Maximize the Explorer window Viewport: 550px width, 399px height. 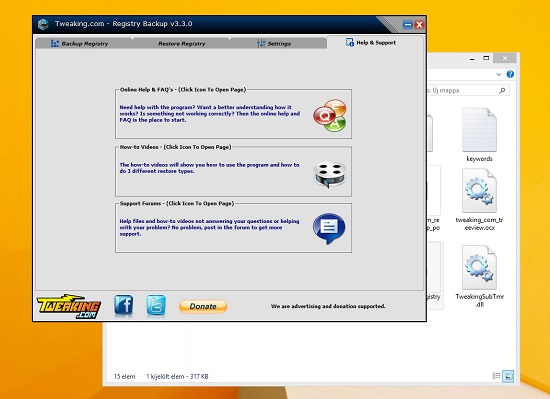tap(486, 58)
